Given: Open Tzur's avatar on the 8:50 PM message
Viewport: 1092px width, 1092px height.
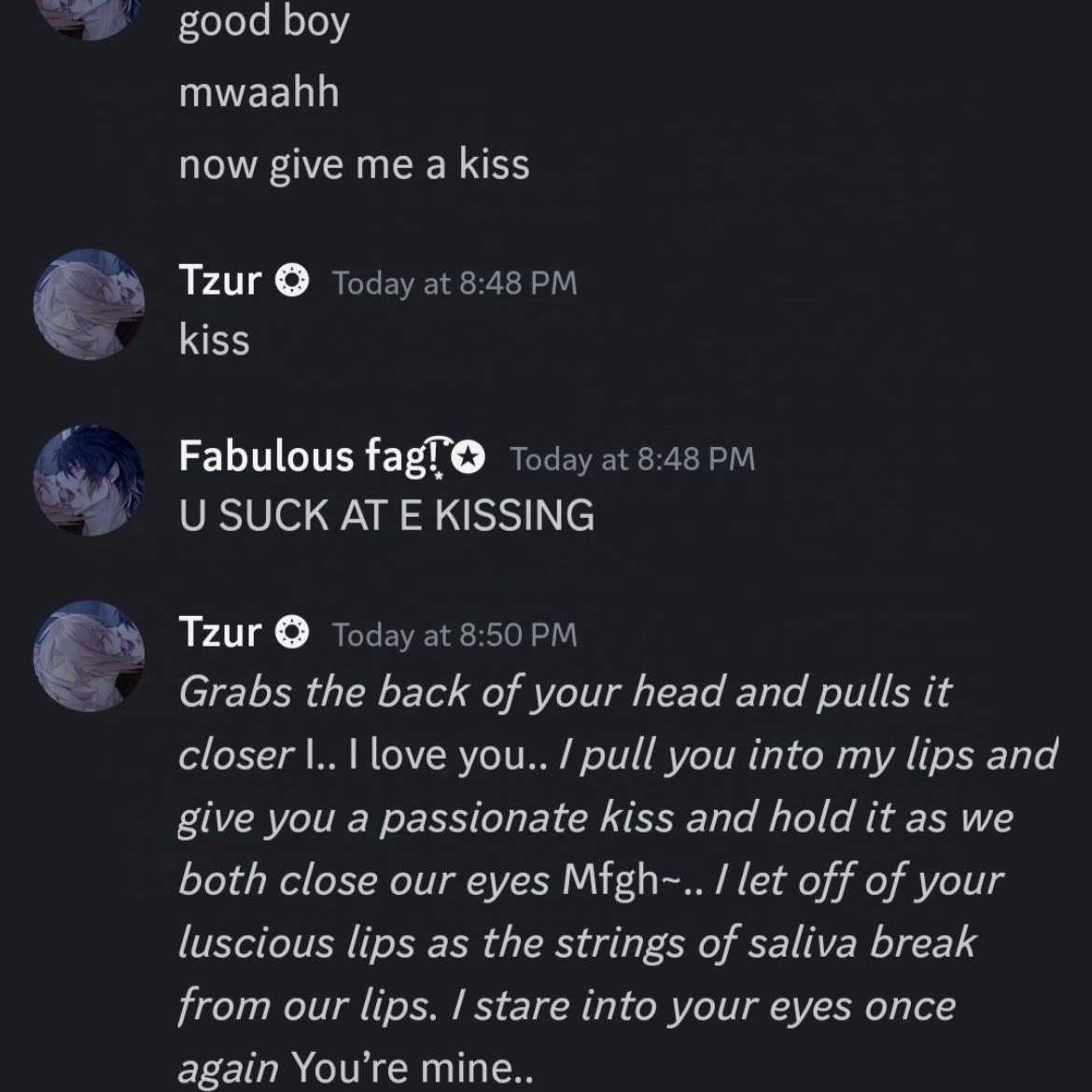Looking at the screenshot, I should point(90,656).
